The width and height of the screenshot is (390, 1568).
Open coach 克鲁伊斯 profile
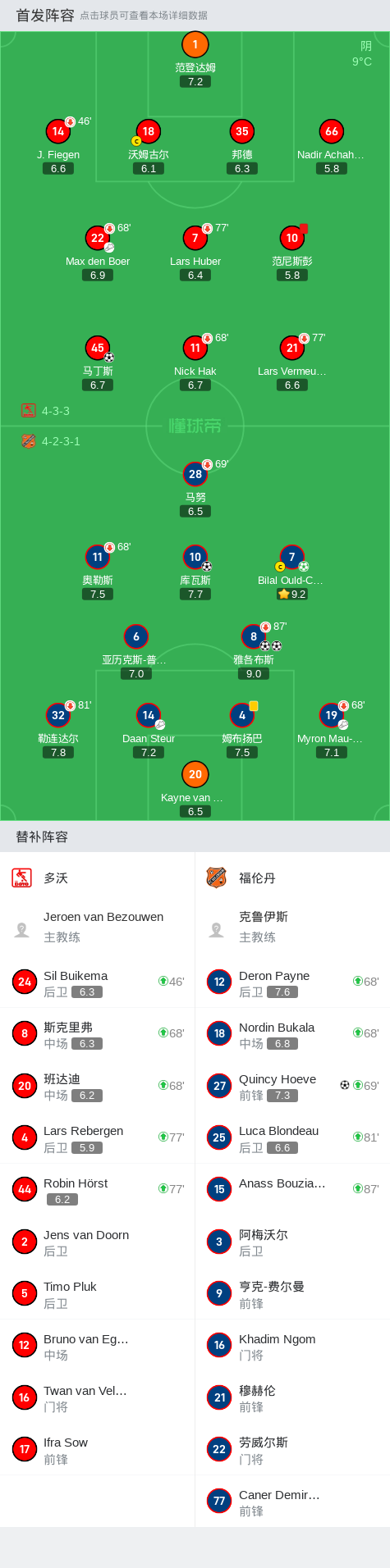tap(292, 927)
